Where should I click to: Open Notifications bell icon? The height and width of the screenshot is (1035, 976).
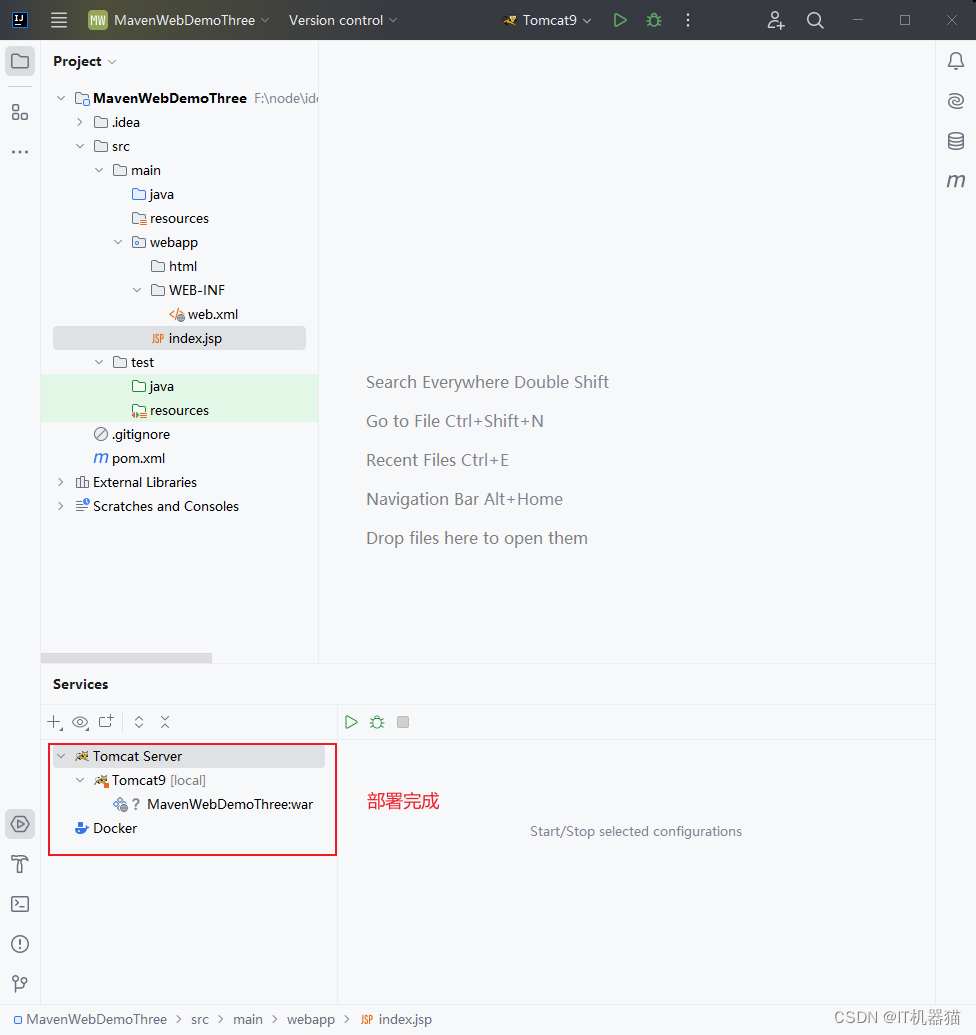956,61
